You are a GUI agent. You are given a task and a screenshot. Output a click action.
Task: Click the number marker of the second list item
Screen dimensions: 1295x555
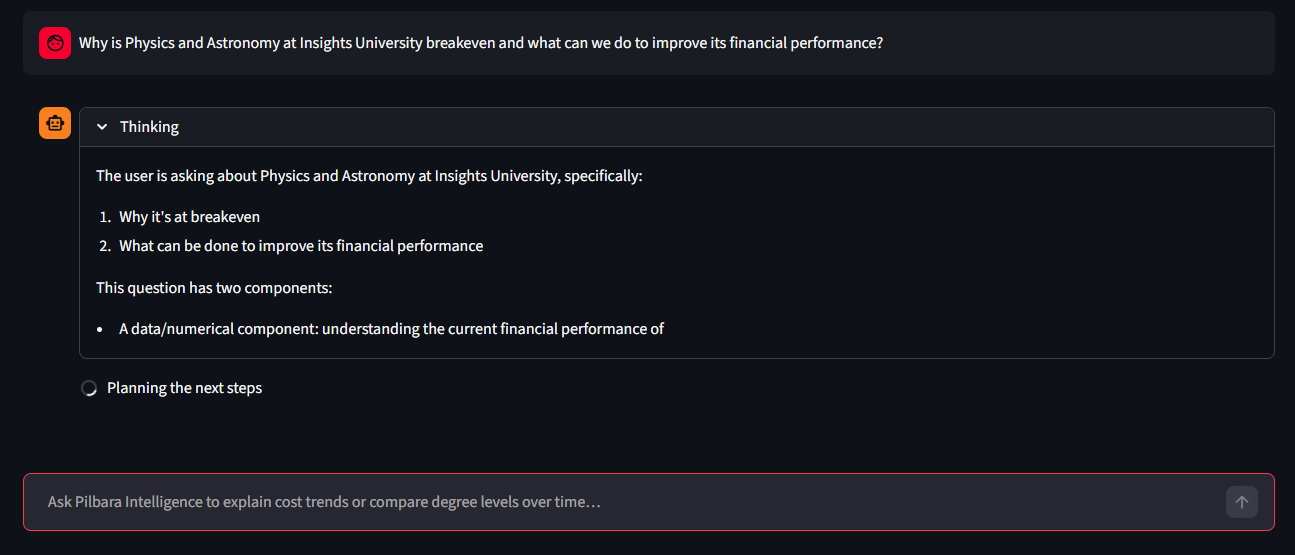point(105,246)
